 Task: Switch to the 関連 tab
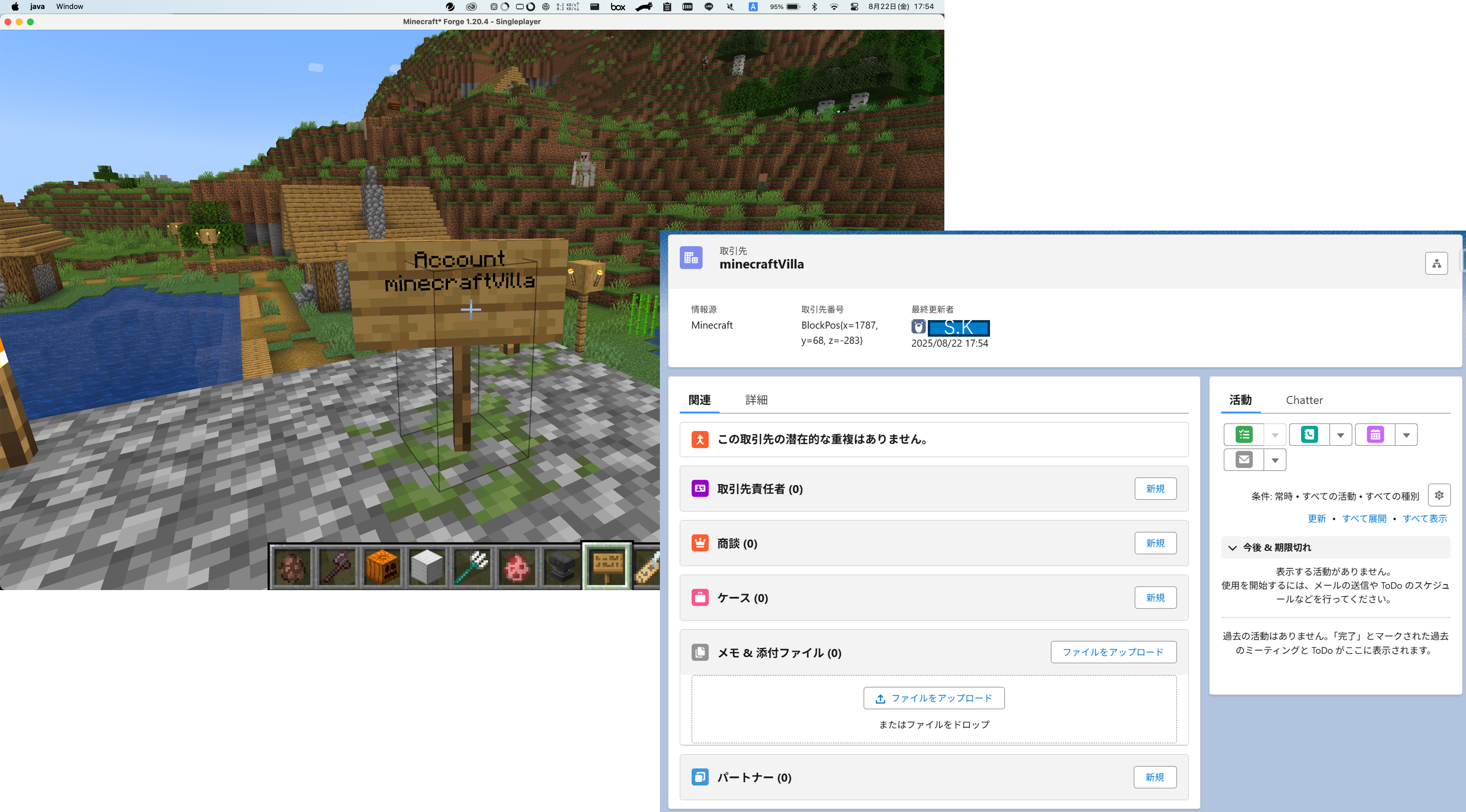699,400
